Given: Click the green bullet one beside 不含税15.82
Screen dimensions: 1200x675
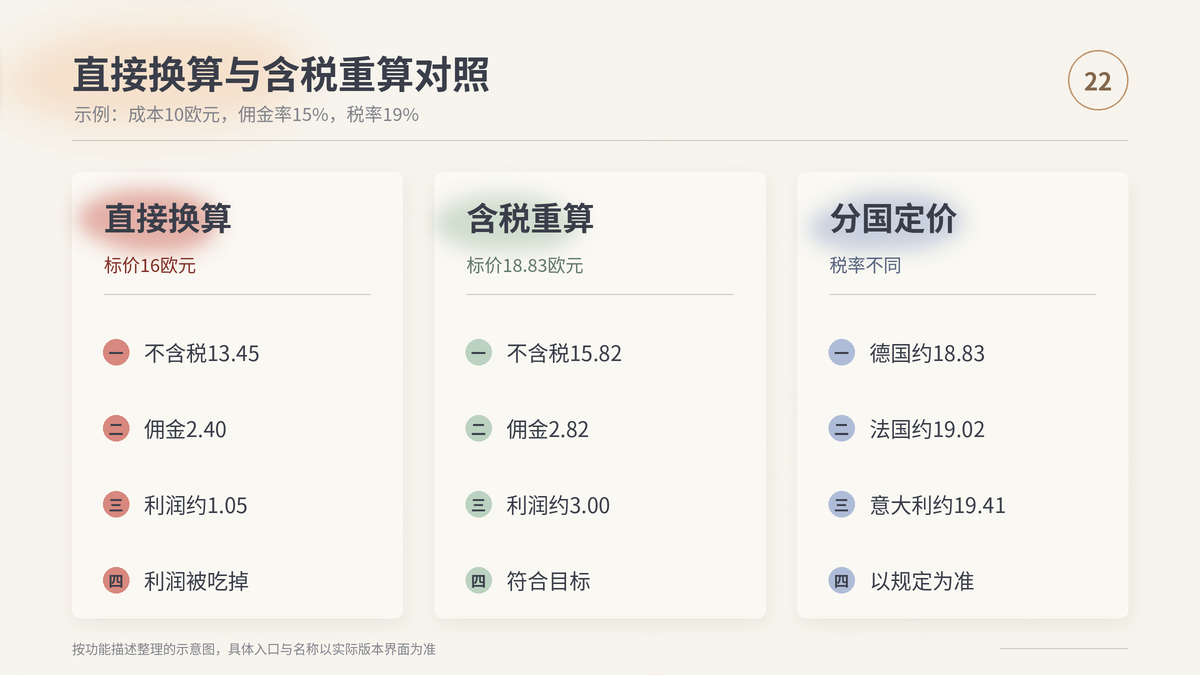Looking at the screenshot, I should [x=479, y=353].
